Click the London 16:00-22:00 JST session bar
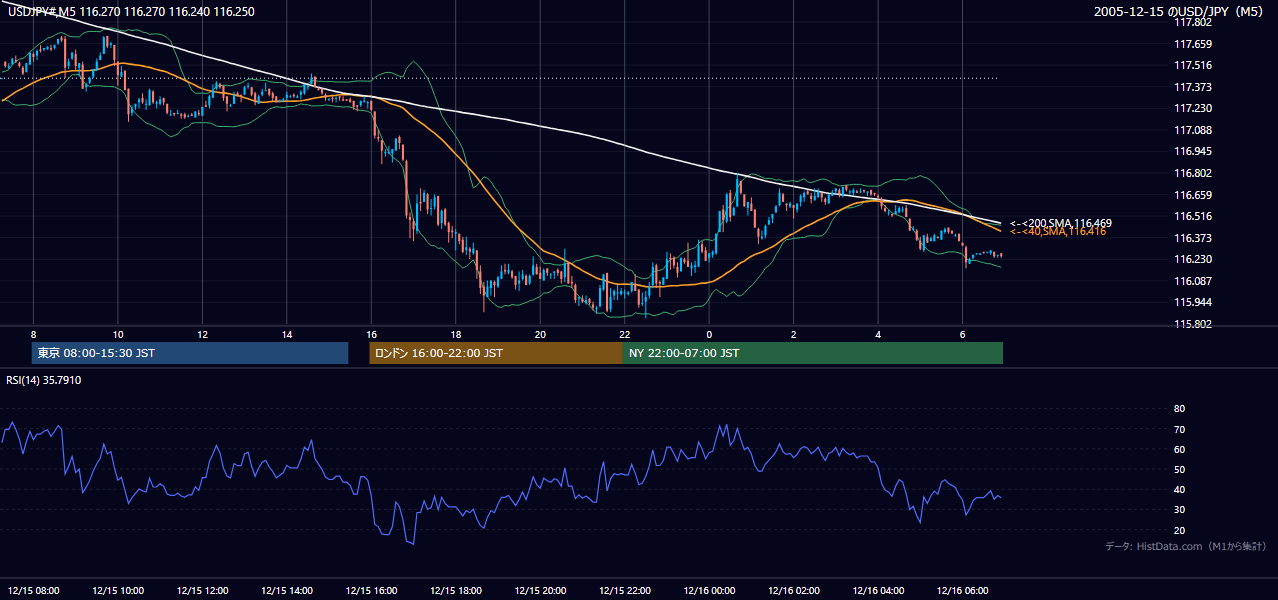The width and height of the screenshot is (1278, 600). pyautogui.click(x=496, y=353)
